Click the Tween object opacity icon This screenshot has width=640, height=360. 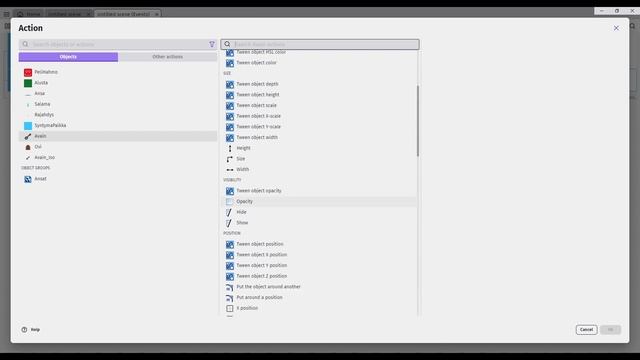(x=230, y=191)
